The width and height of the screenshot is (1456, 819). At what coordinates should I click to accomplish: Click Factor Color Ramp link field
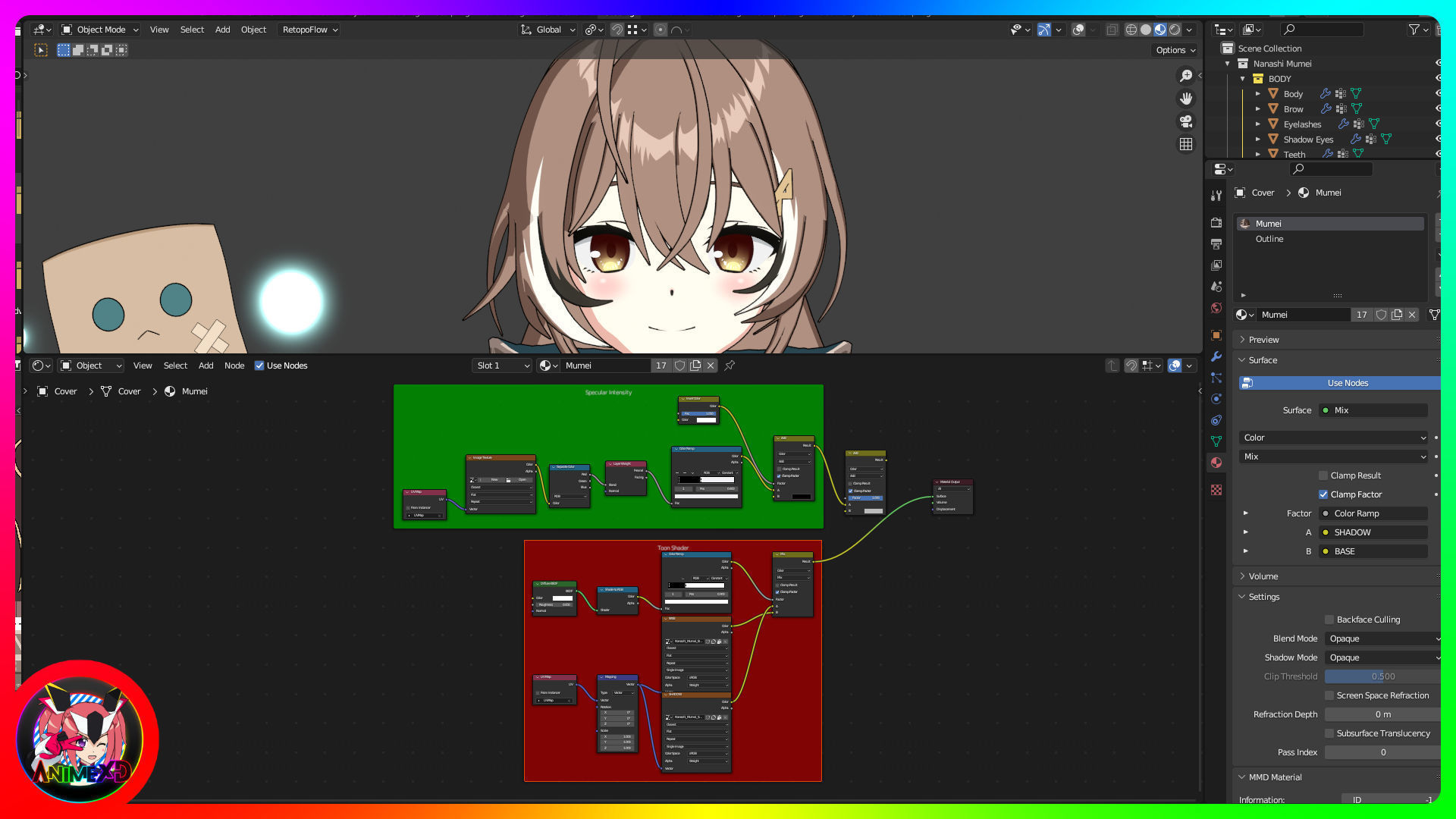click(1373, 513)
